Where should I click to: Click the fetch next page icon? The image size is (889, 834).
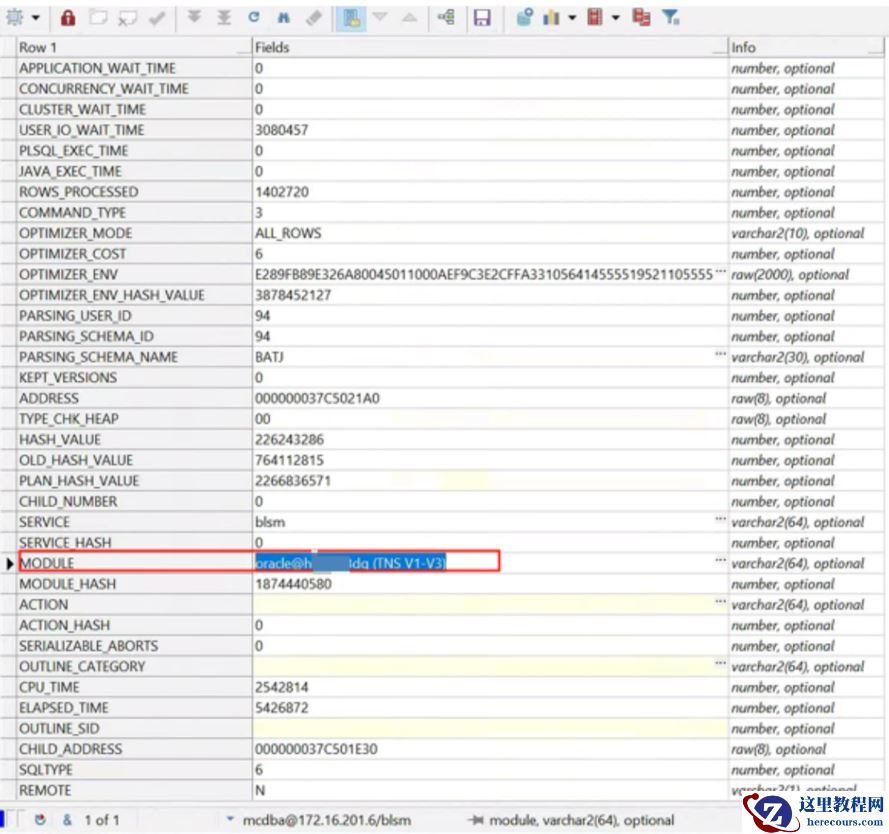click(x=194, y=18)
